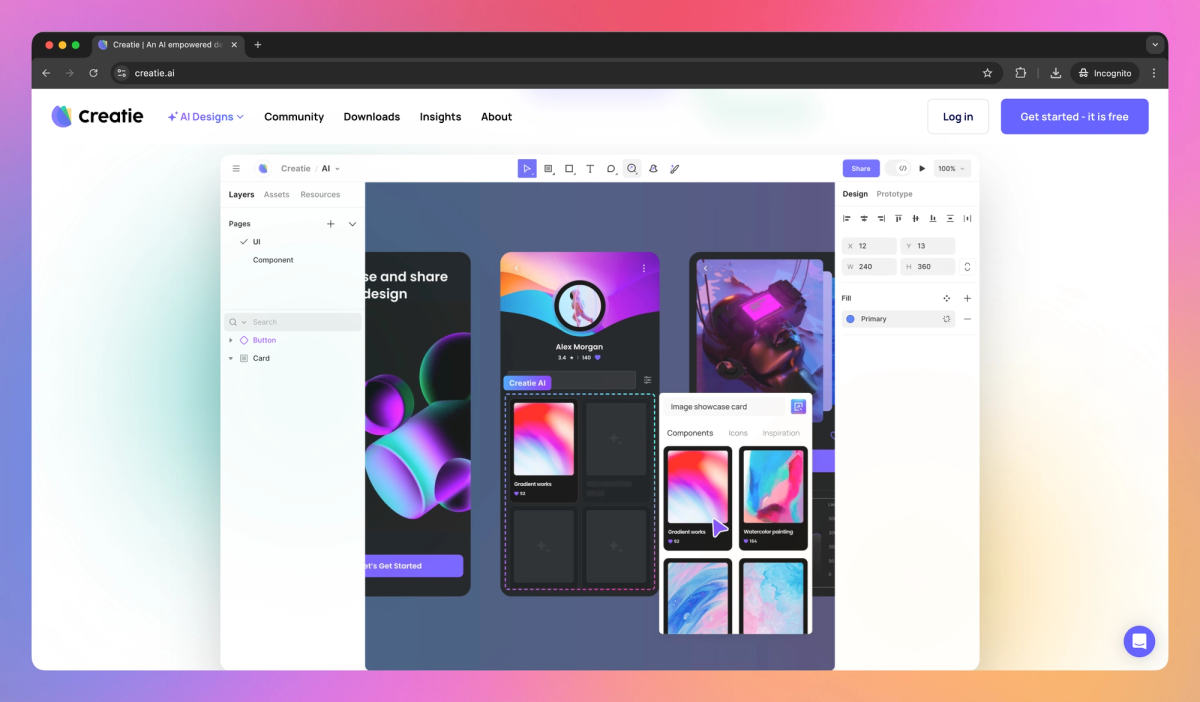Image resolution: width=1200 pixels, height=702 pixels.
Task: Select the UI page
Action: (x=256, y=242)
